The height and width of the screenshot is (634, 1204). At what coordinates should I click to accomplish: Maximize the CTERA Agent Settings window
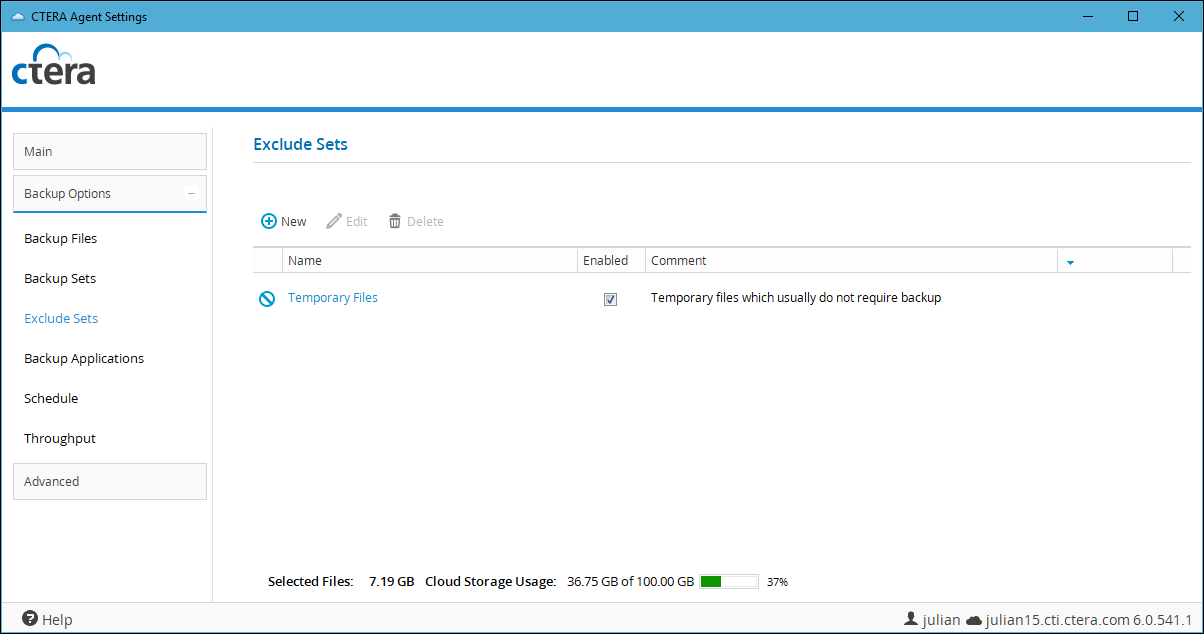[1133, 16]
